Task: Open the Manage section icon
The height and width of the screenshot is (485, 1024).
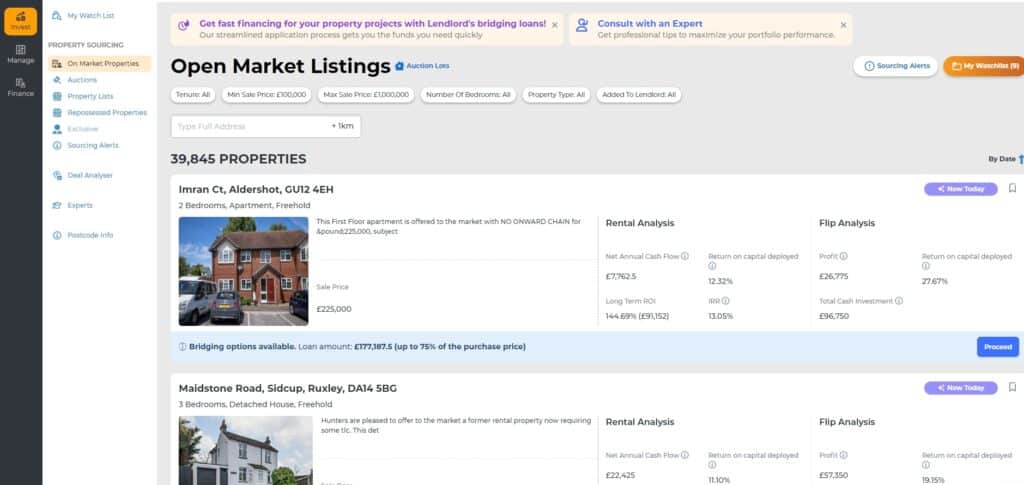Action: 20,54
